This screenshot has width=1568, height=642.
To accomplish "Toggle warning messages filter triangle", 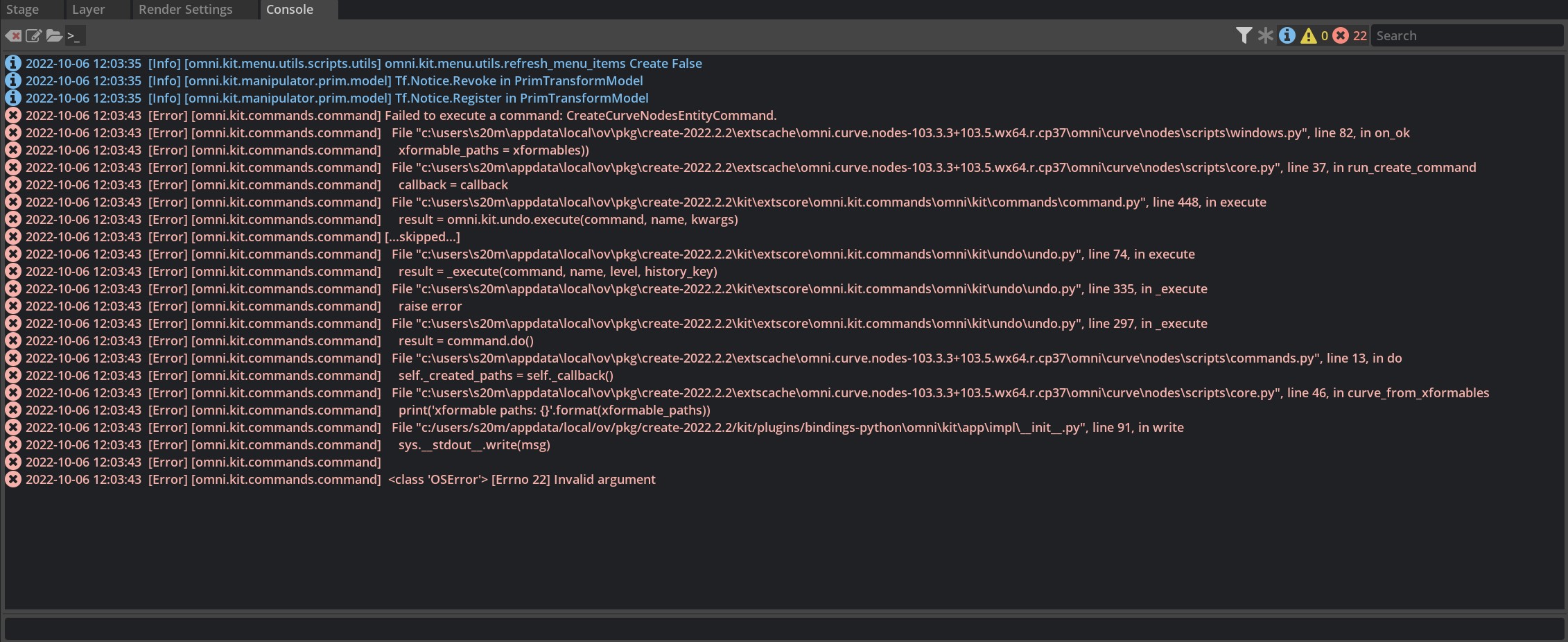I will click(1309, 35).
